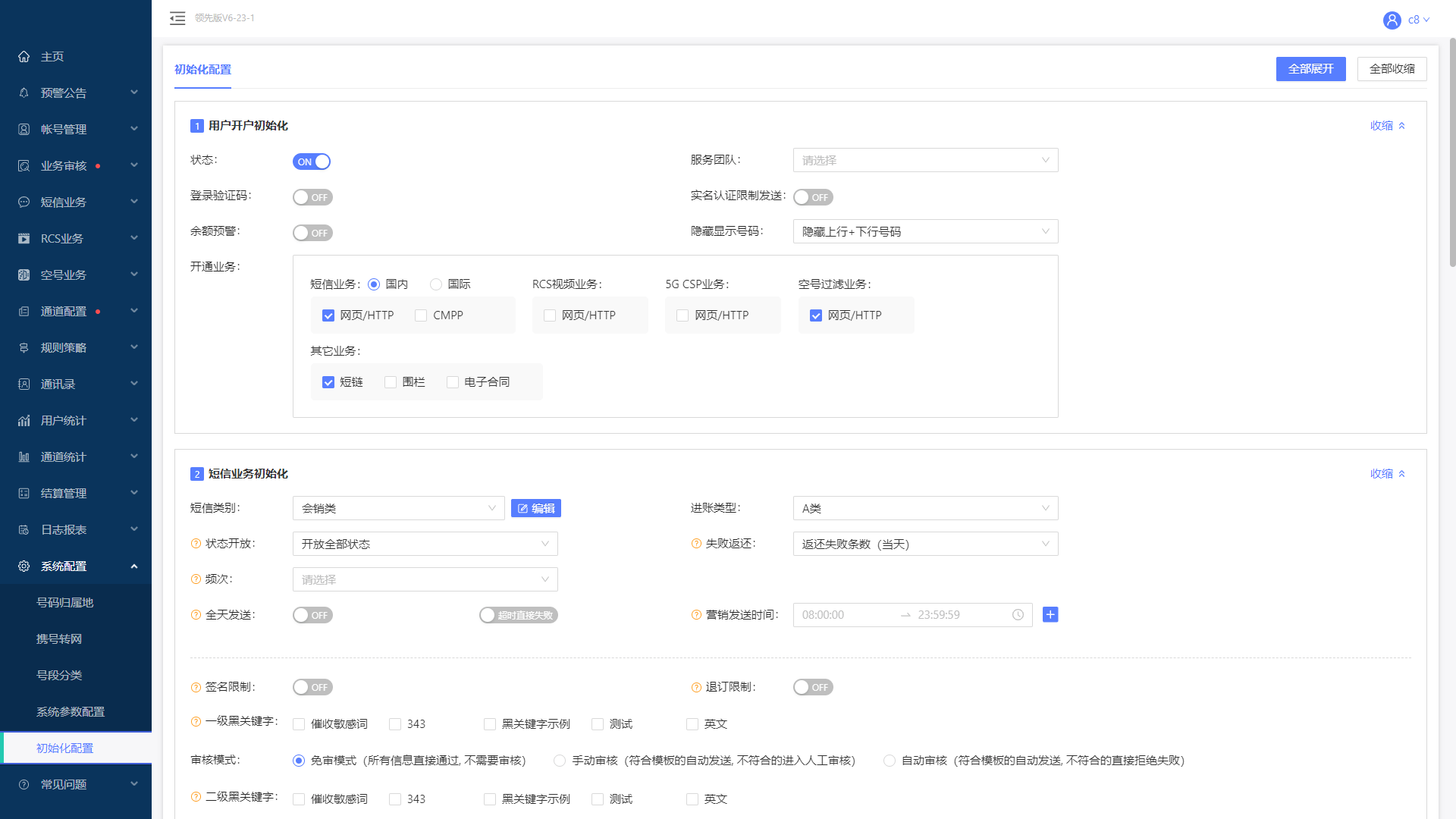This screenshot has width=1456, height=819.
Task: Click the help icon beside 失败返还
Action: click(x=696, y=544)
